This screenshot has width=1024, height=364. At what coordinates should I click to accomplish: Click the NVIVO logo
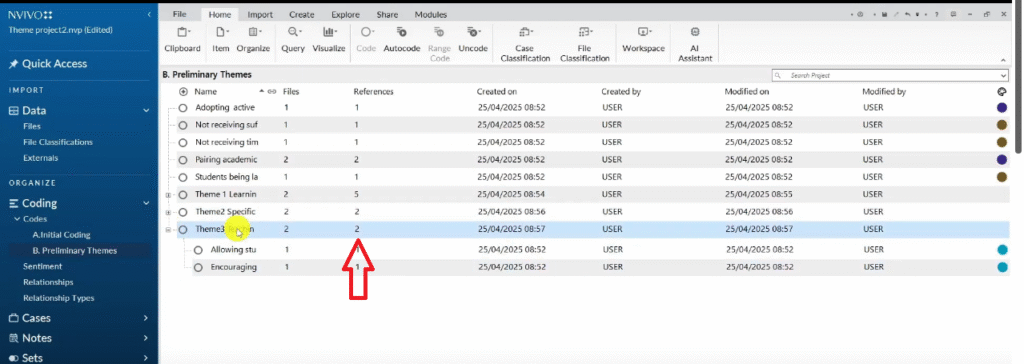pos(30,14)
